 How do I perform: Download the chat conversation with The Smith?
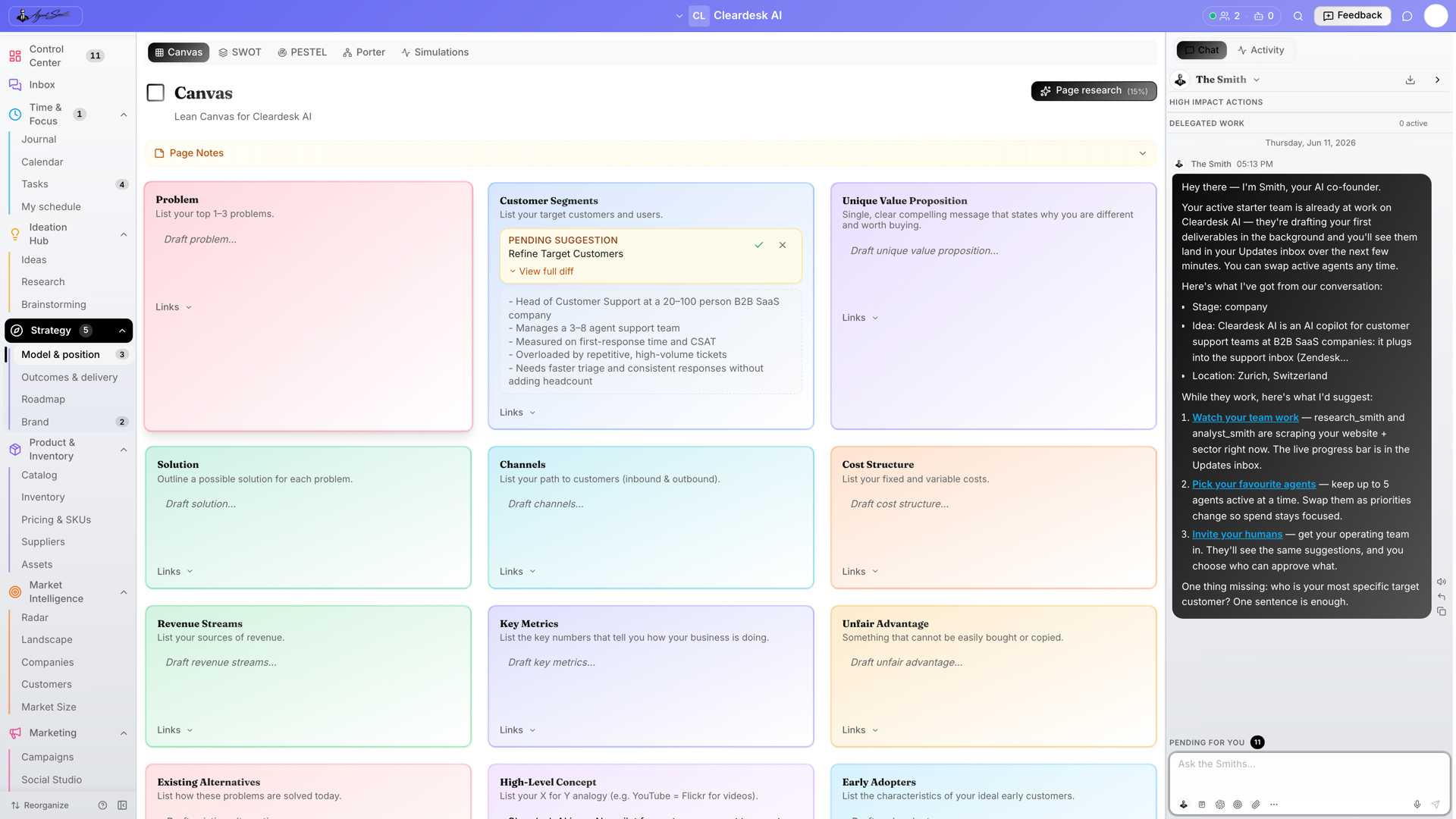coord(1410,80)
